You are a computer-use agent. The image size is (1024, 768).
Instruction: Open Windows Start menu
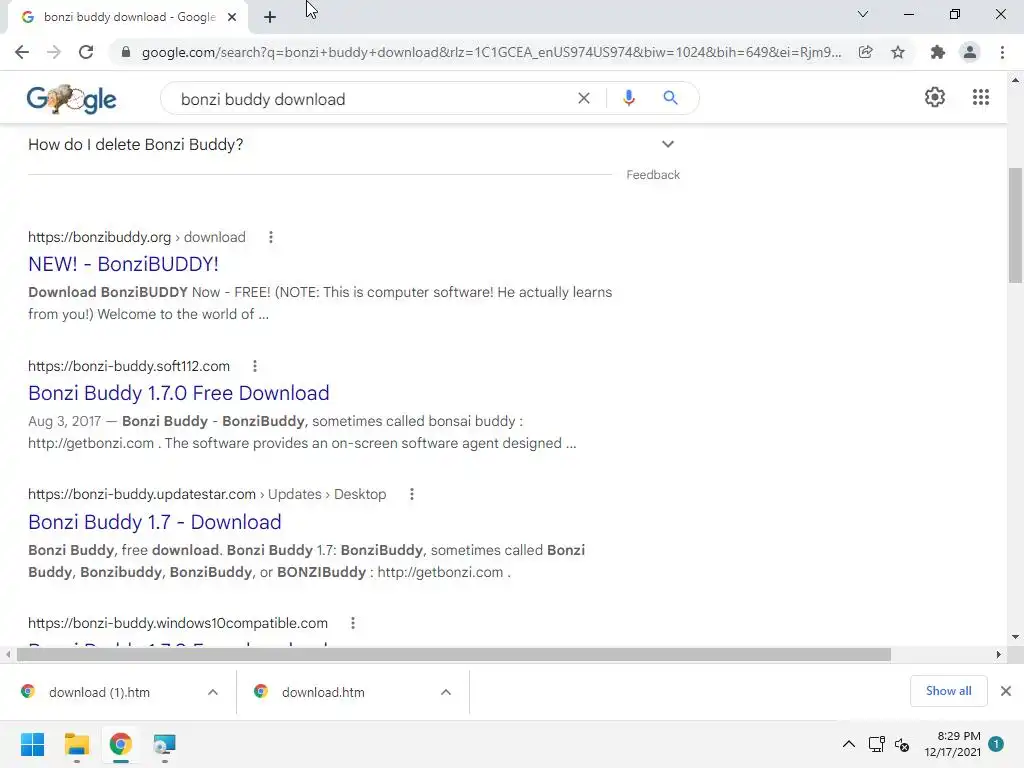click(32, 744)
